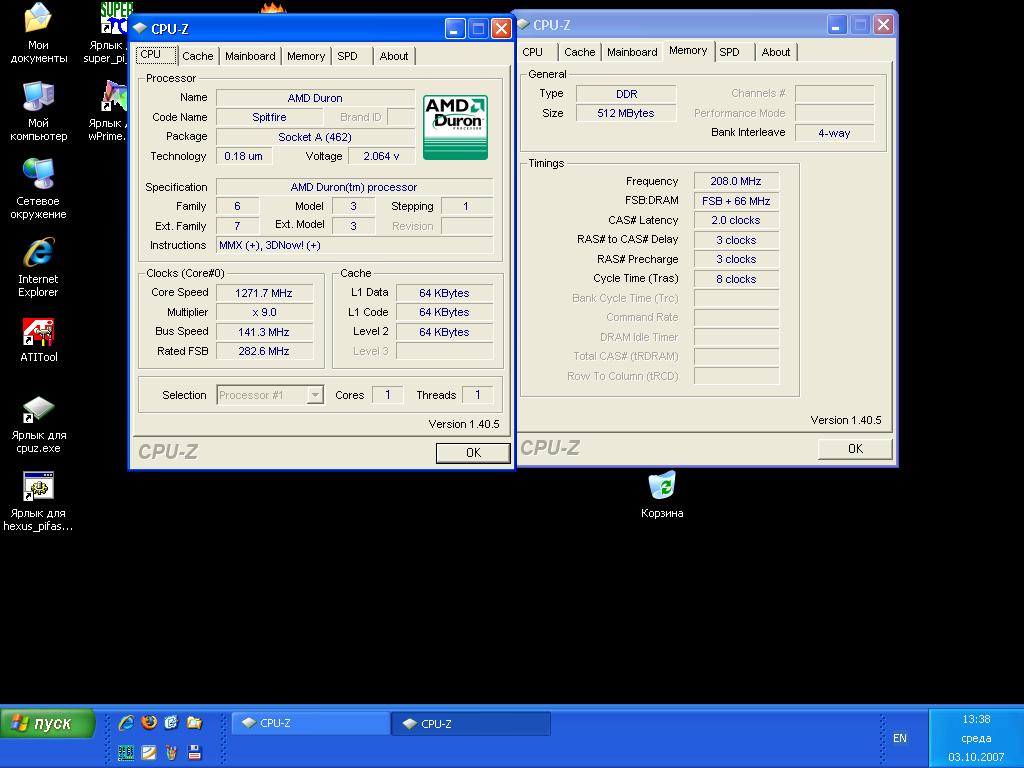Click the notepad quick launch icon
Screen dimensions: 1024x768
pyautogui.click(x=149, y=752)
